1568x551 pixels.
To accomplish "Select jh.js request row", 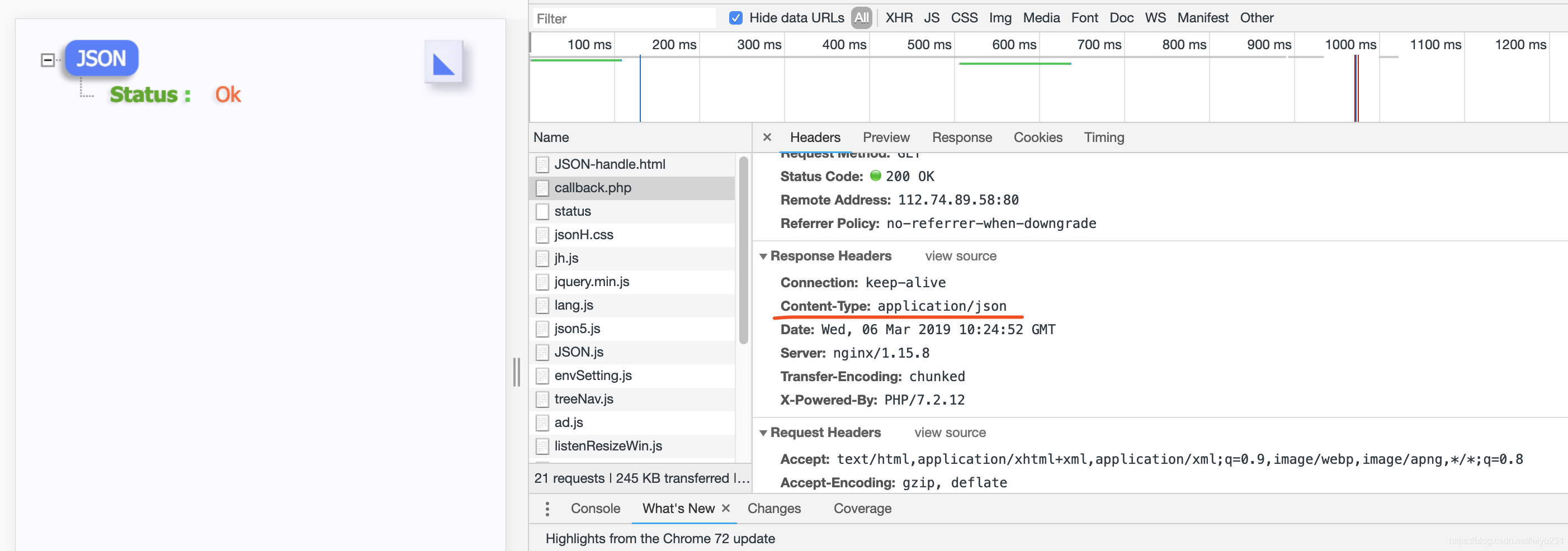I will tap(632, 259).
